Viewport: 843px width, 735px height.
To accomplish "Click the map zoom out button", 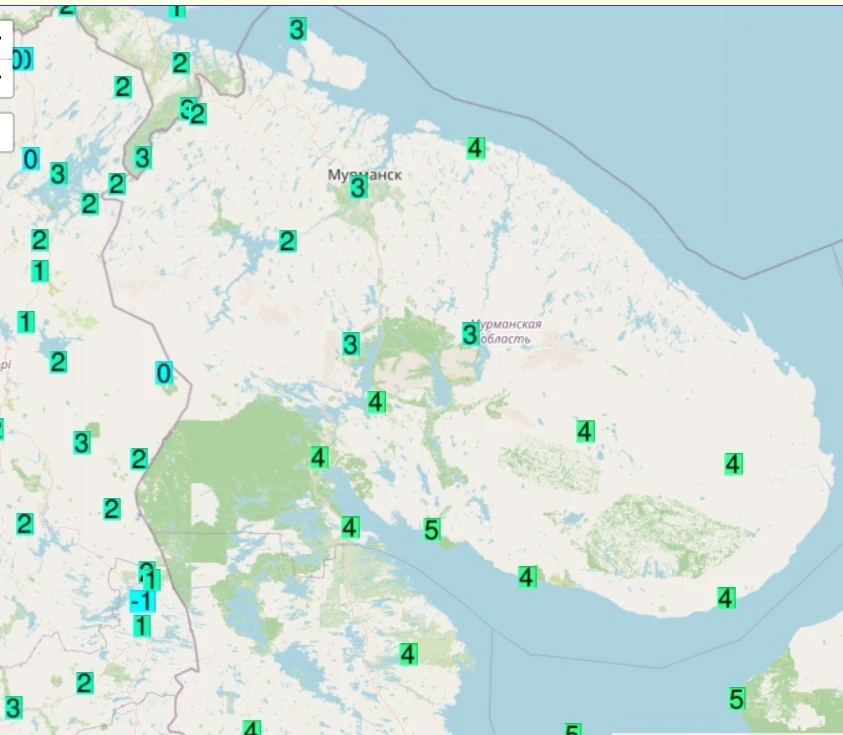I will pyautogui.click(x=4, y=78).
